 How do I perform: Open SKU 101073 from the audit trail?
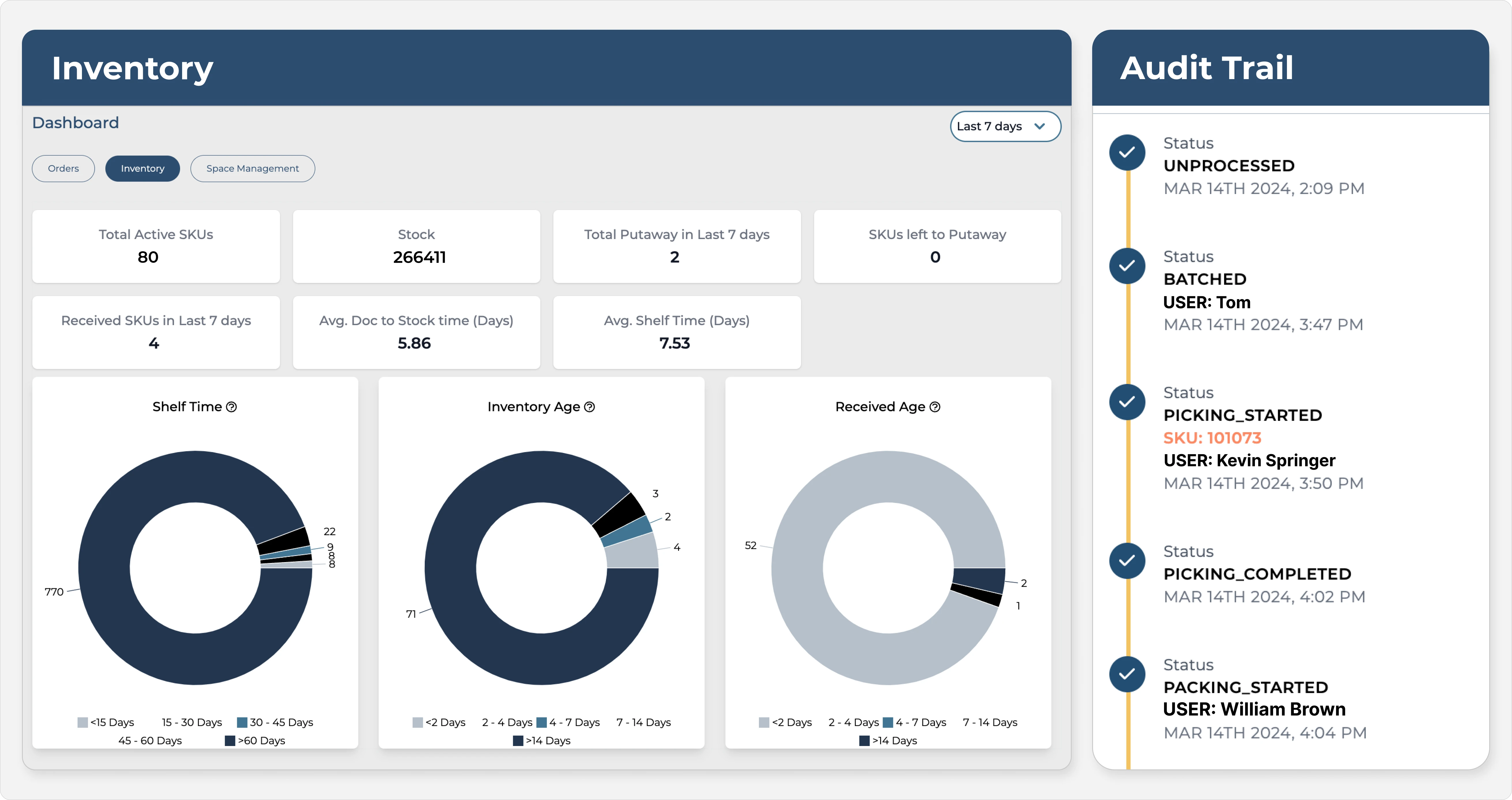tap(1212, 438)
